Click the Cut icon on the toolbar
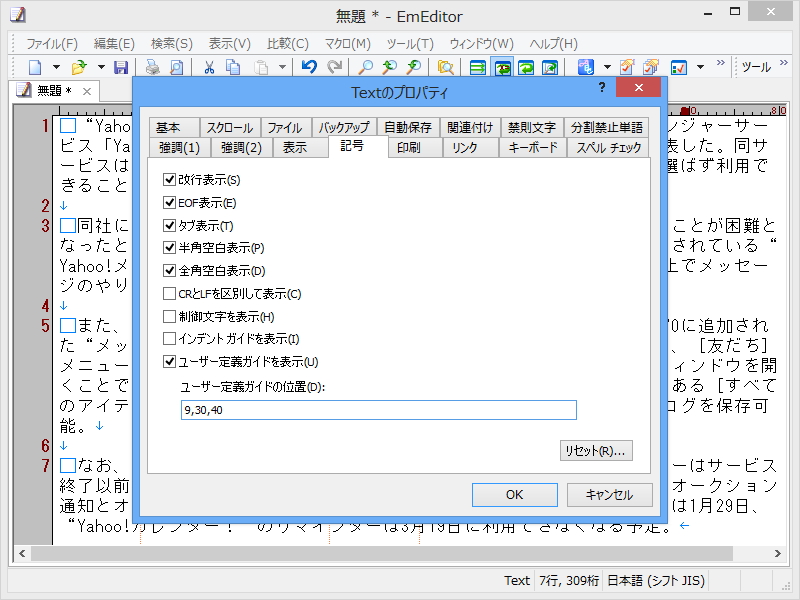This screenshot has height=600, width=800. tap(209, 68)
